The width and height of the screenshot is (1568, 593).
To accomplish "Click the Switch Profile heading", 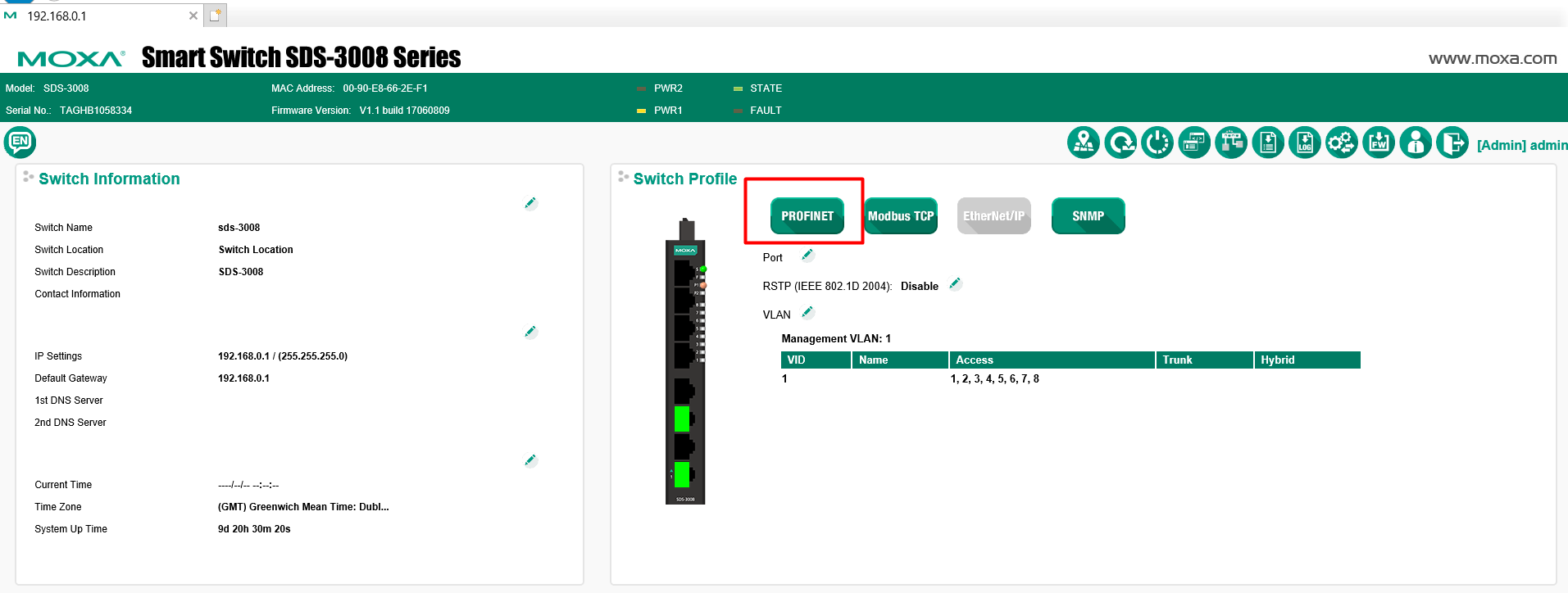I will pos(685,179).
